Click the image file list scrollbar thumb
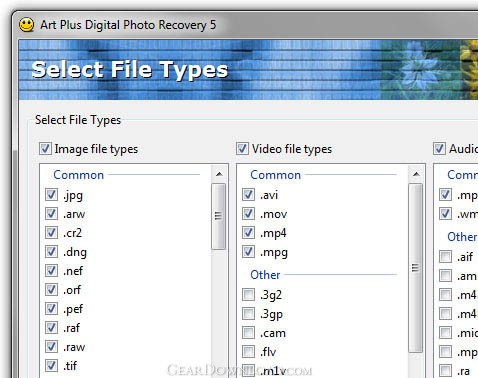The height and width of the screenshot is (378, 478). [219, 216]
